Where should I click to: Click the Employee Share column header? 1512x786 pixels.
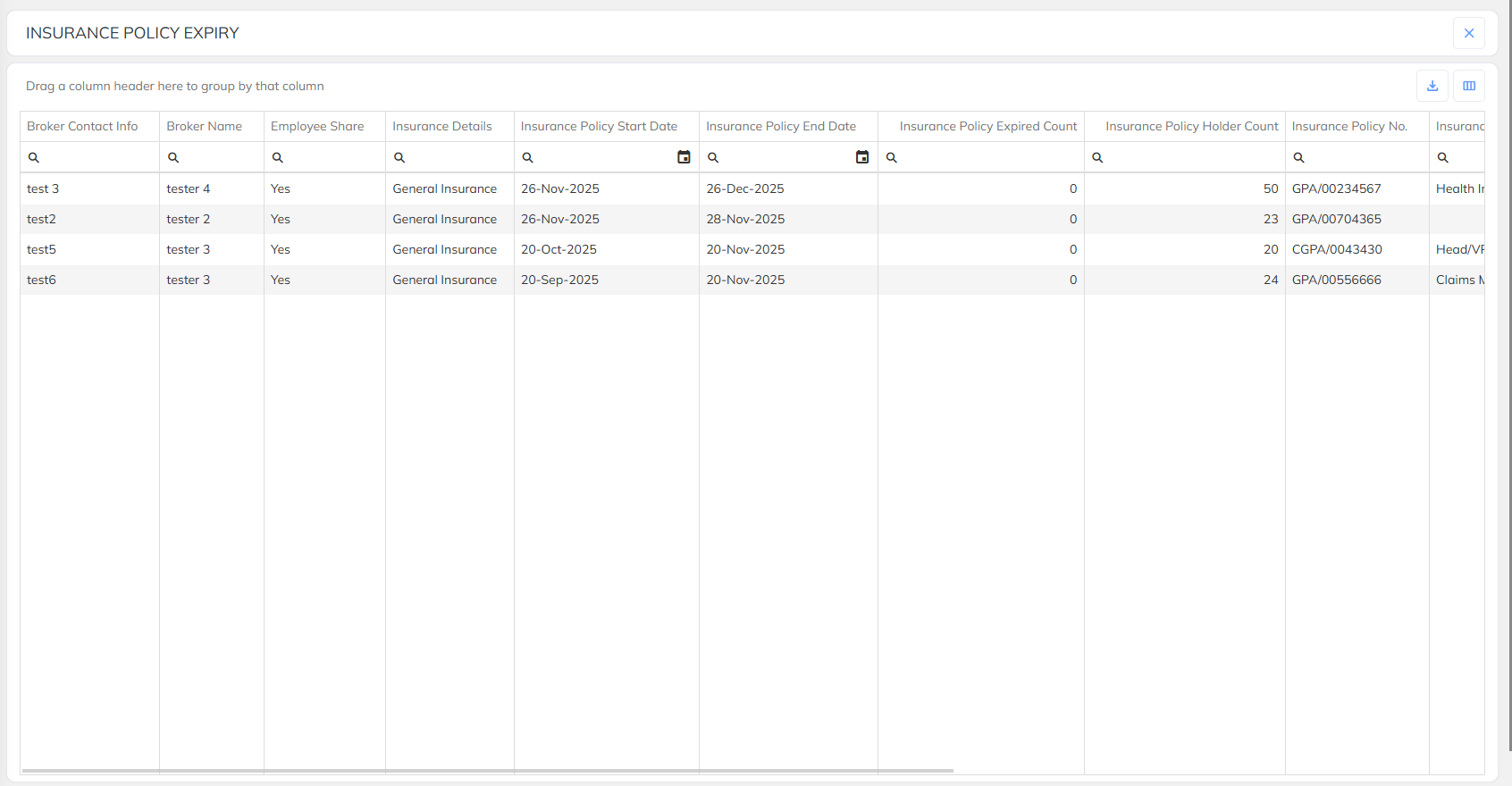(x=317, y=126)
